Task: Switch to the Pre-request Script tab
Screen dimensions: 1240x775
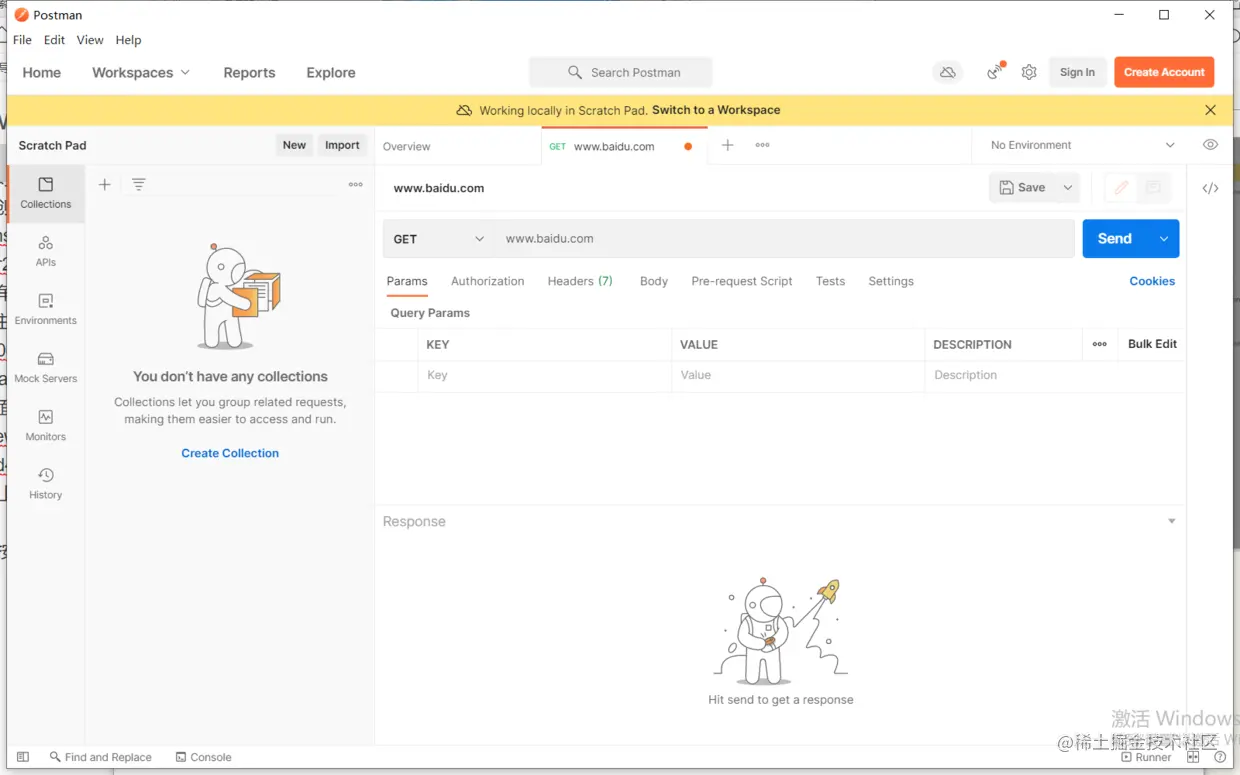Action: click(x=742, y=281)
